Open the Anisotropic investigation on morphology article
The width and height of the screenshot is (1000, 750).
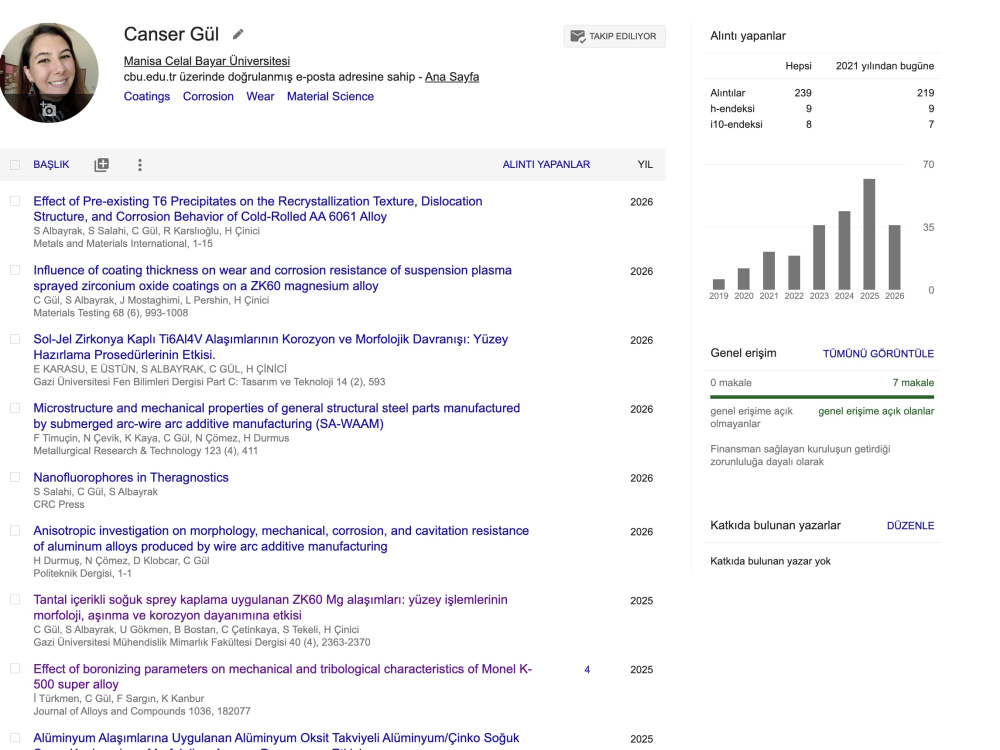click(281, 538)
